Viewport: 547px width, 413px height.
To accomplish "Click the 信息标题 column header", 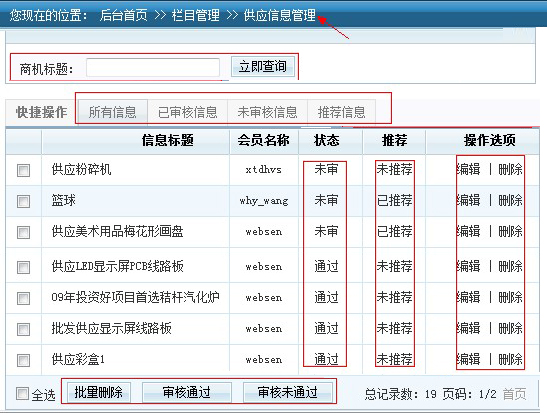I will (x=167, y=140).
